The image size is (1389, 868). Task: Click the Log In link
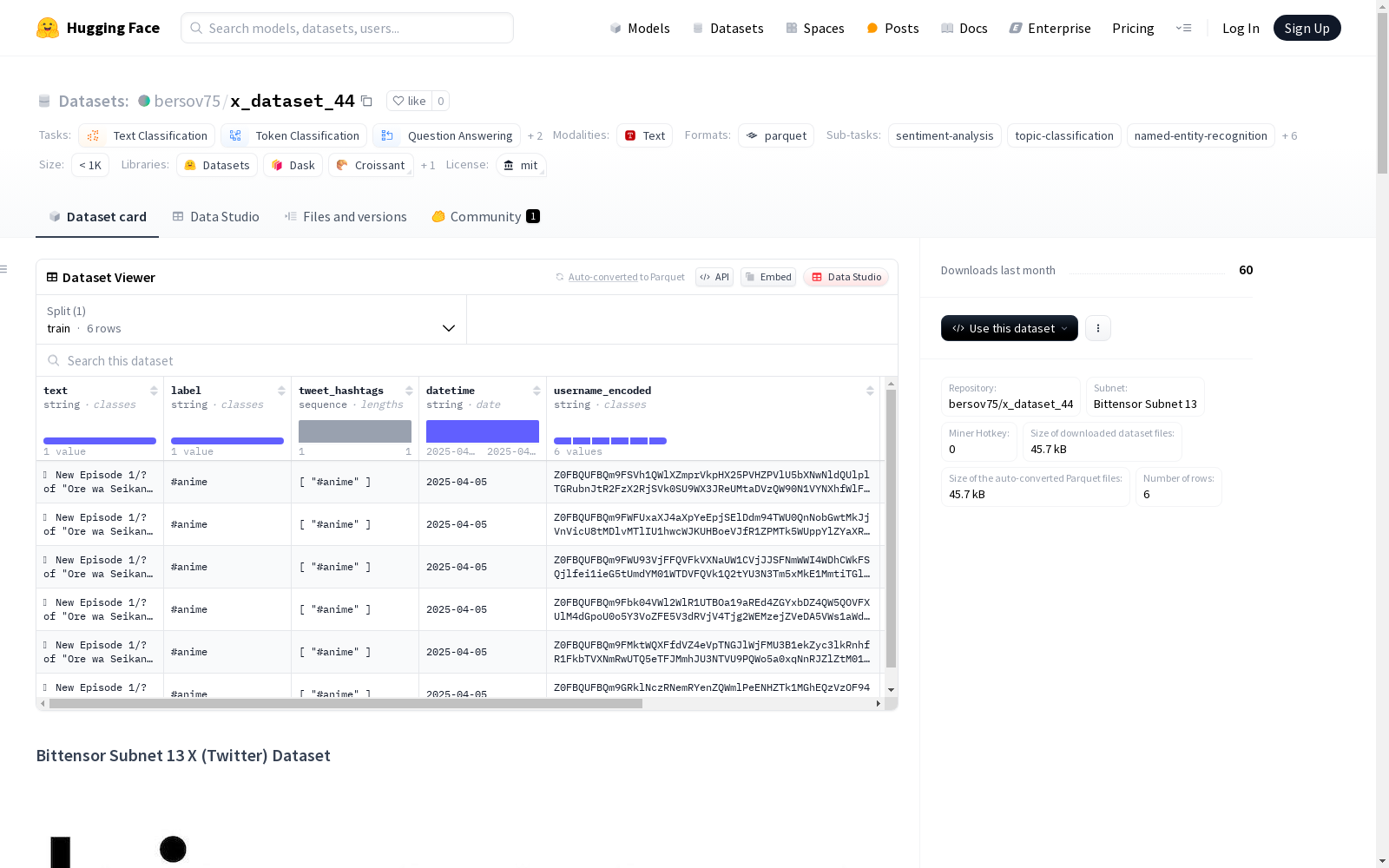pos(1241,28)
